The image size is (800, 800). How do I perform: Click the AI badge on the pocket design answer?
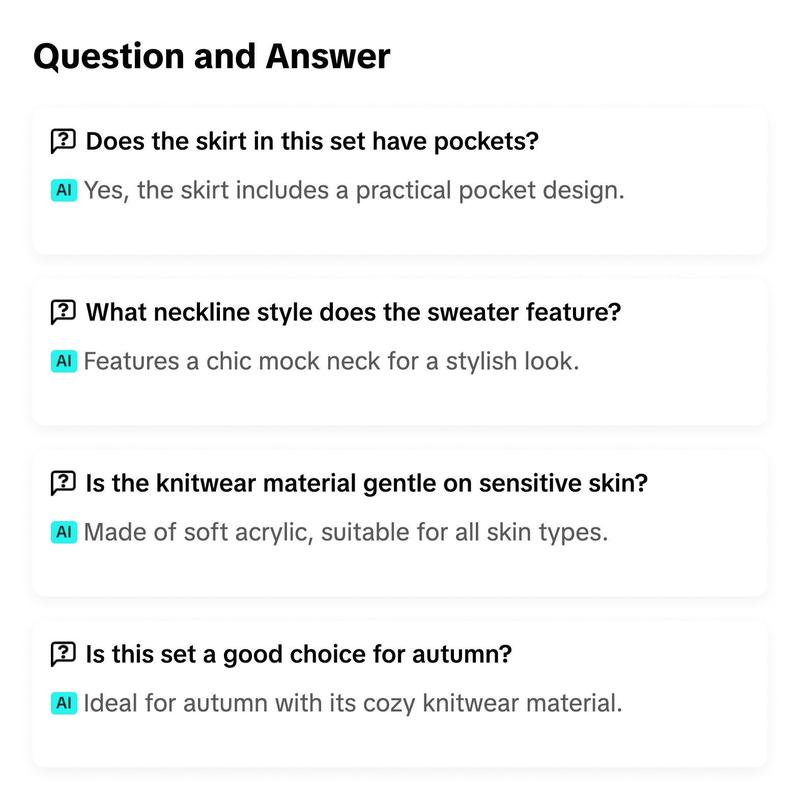[x=64, y=190]
